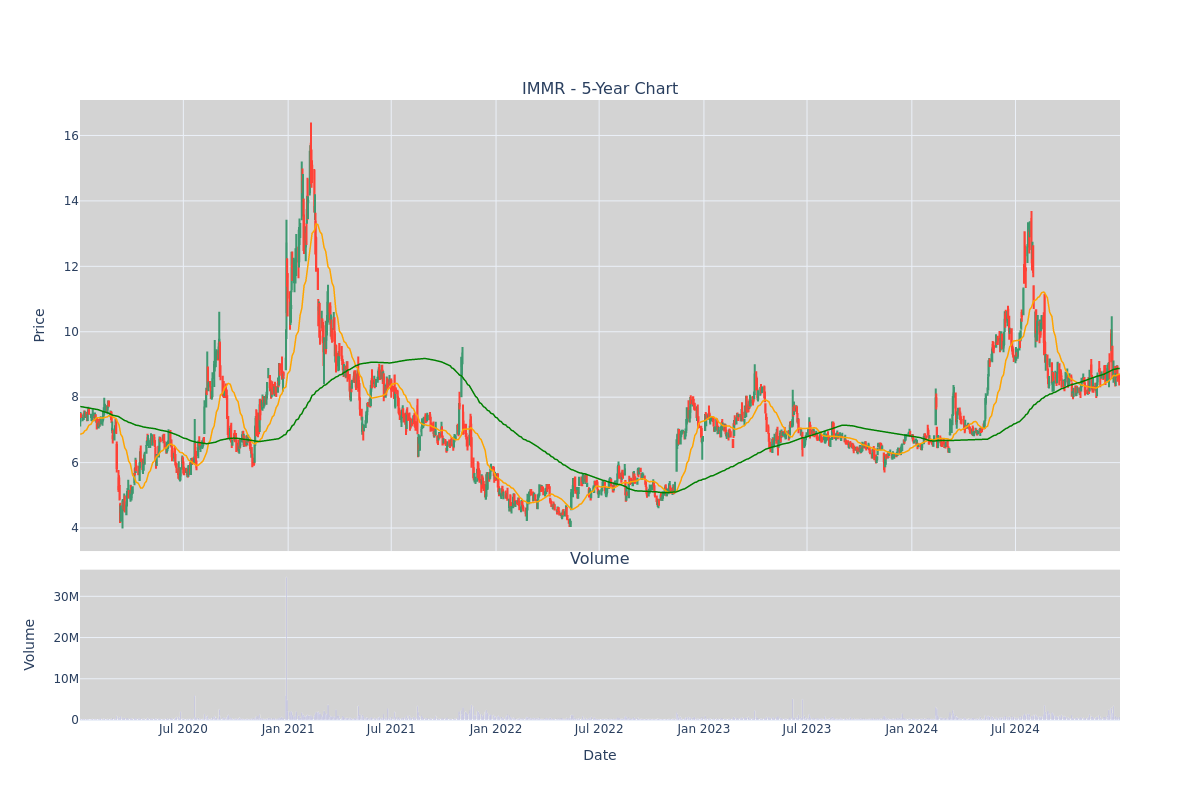Click the "Jul 2023" date tick label
The image size is (1200, 800).
click(807, 729)
